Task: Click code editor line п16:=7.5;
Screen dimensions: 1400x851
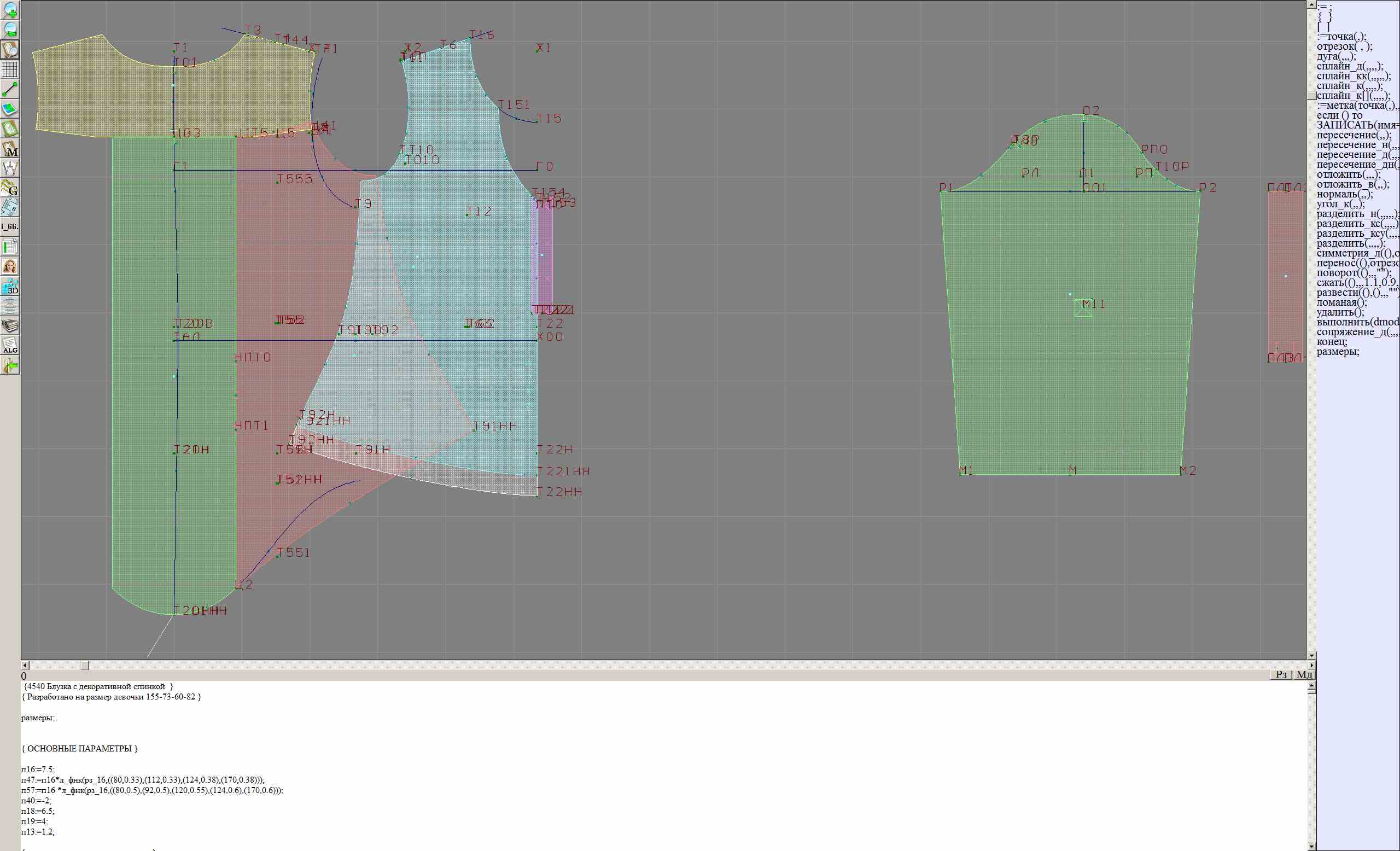Action: [38, 769]
